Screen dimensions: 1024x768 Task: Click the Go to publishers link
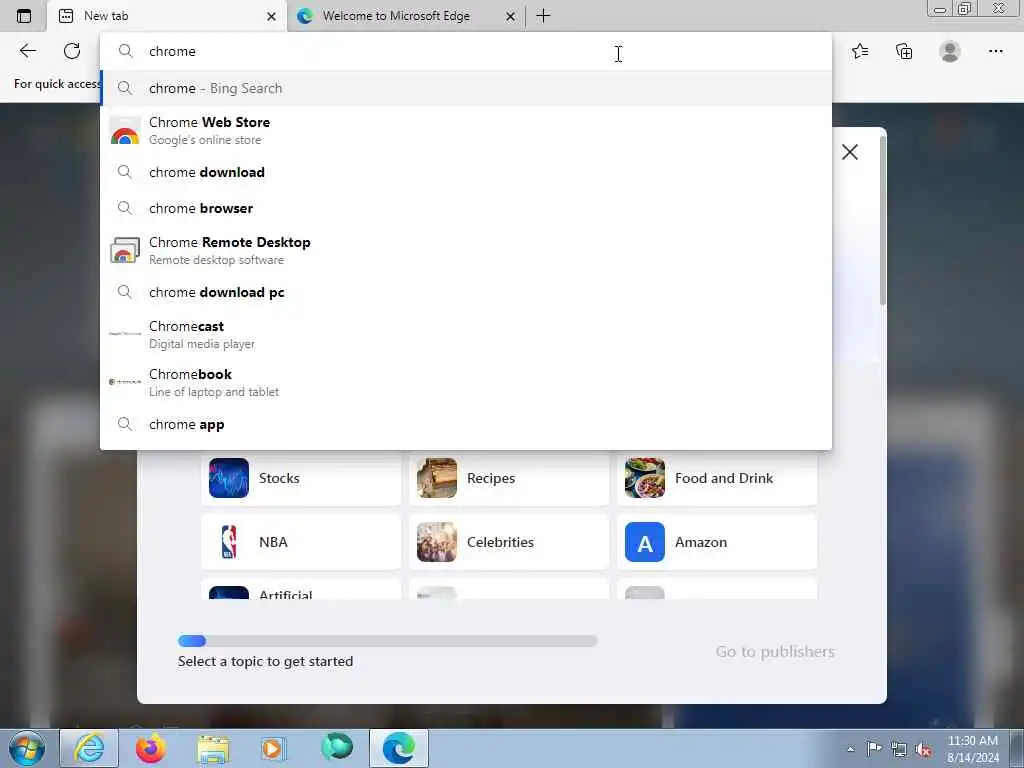(775, 652)
